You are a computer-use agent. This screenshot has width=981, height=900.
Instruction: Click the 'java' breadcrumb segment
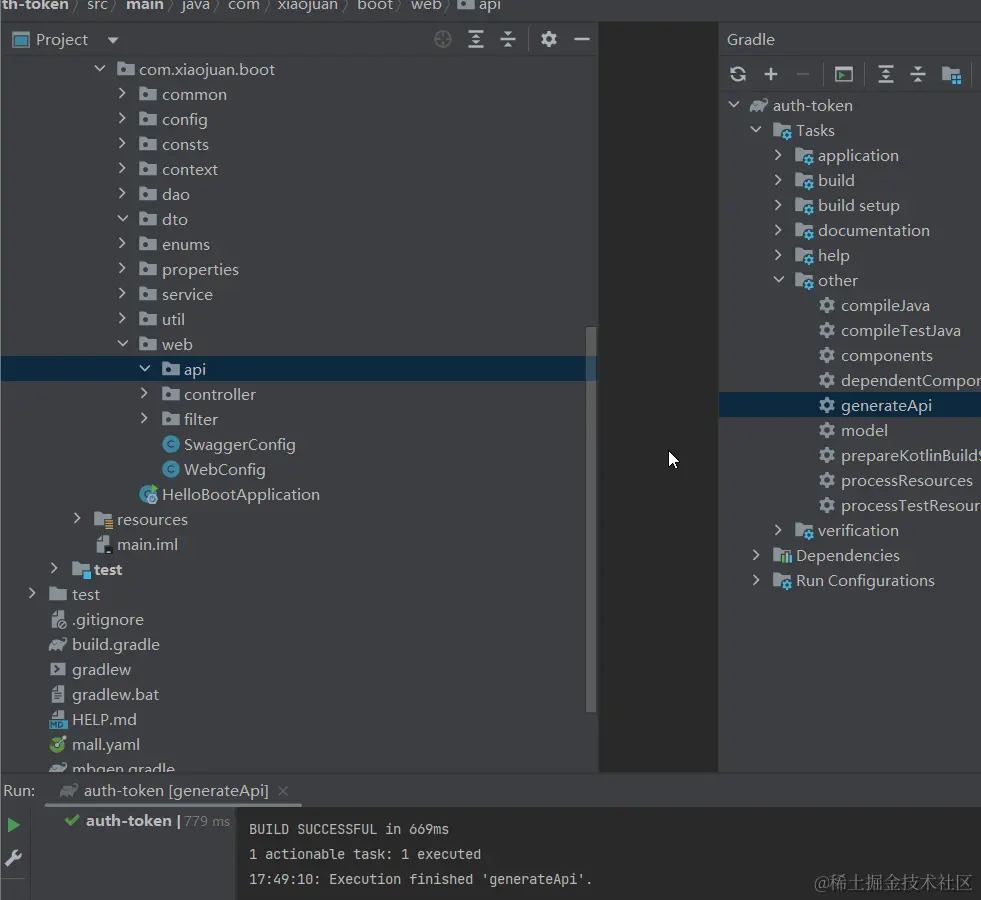click(x=196, y=6)
